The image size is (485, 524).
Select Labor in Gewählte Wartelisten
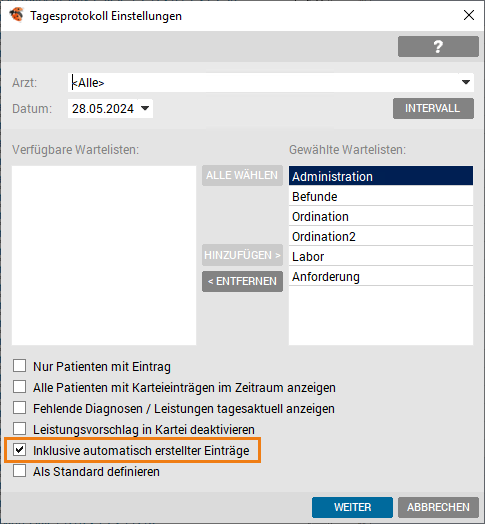[x=381, y=257]
